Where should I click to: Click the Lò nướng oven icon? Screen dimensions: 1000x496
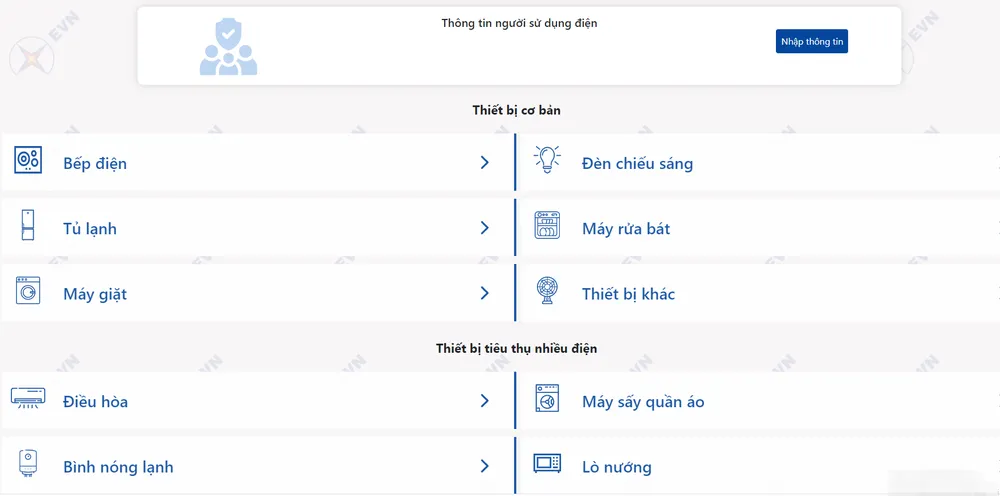(x=547, y=463)
